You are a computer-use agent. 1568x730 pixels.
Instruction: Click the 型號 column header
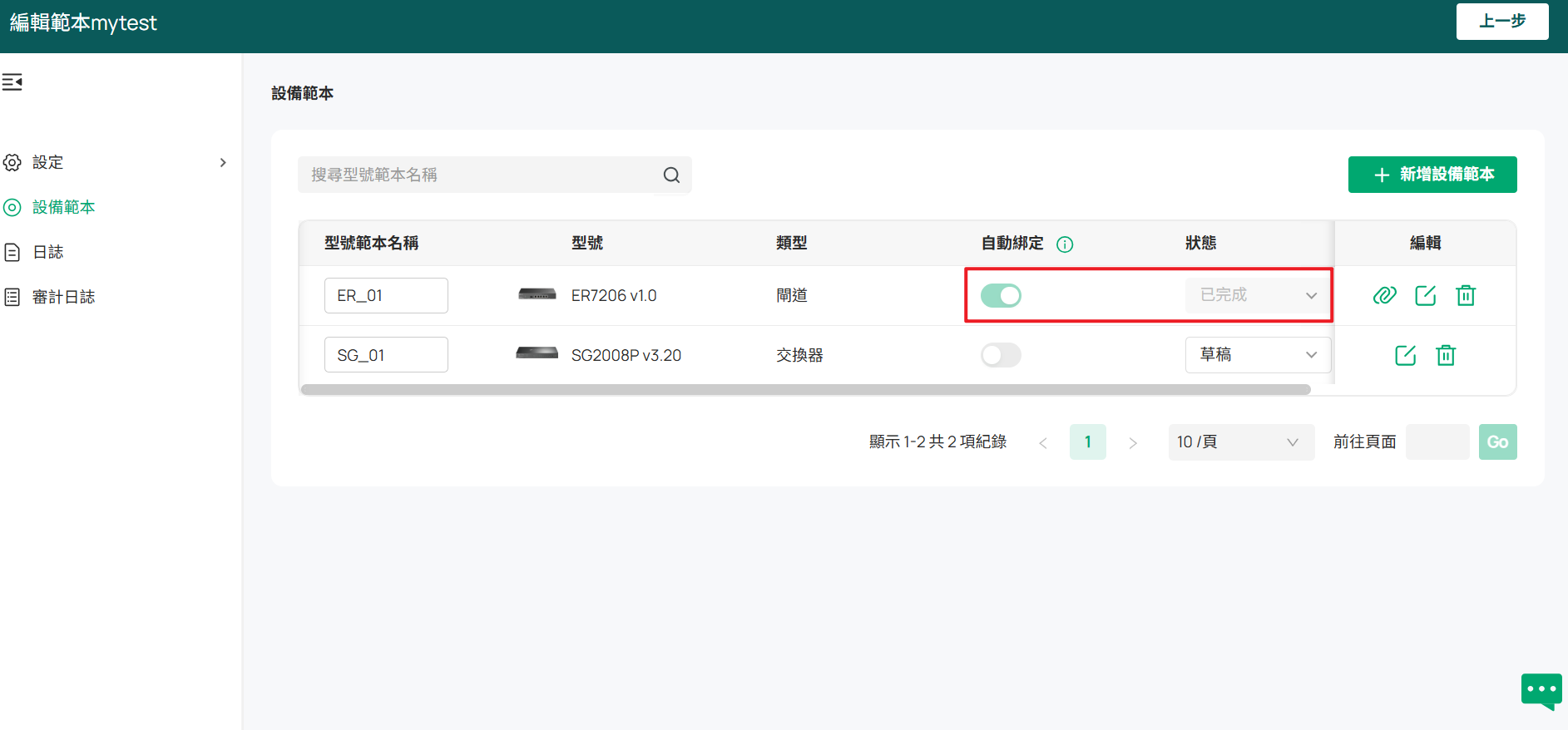click(587, 243)
